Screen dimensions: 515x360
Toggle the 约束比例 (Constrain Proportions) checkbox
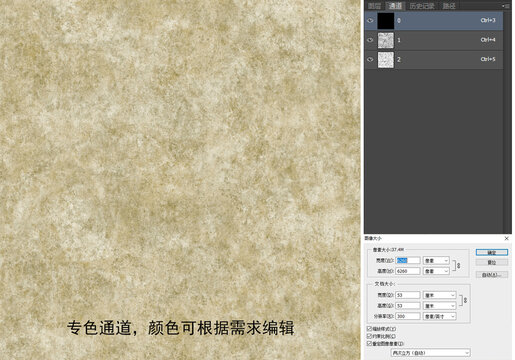369,336
